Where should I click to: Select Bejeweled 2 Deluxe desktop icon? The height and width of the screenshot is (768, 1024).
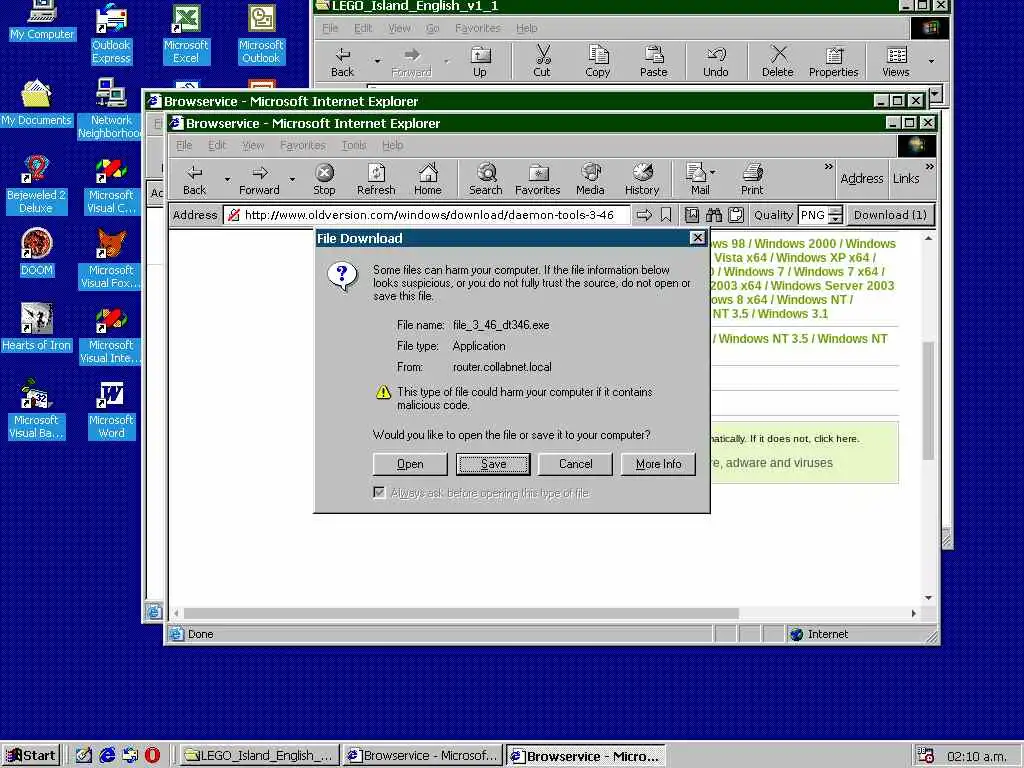36,185
